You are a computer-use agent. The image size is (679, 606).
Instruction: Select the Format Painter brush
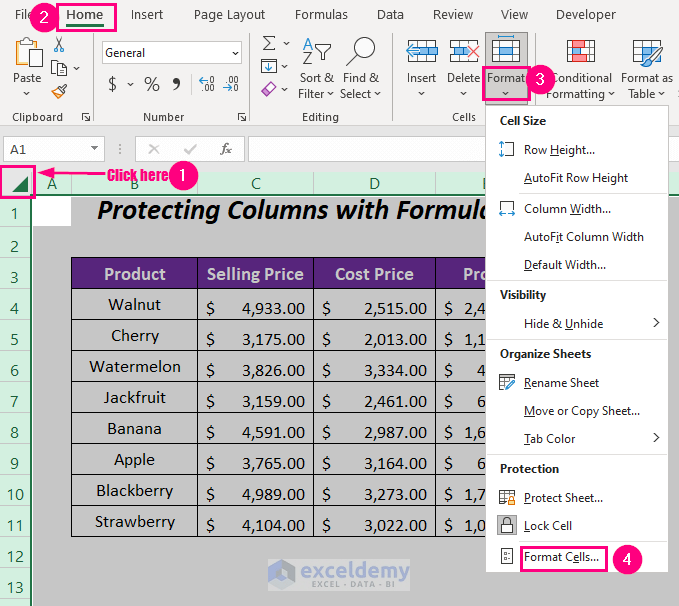pyautogui.click(x=59, y=91)
